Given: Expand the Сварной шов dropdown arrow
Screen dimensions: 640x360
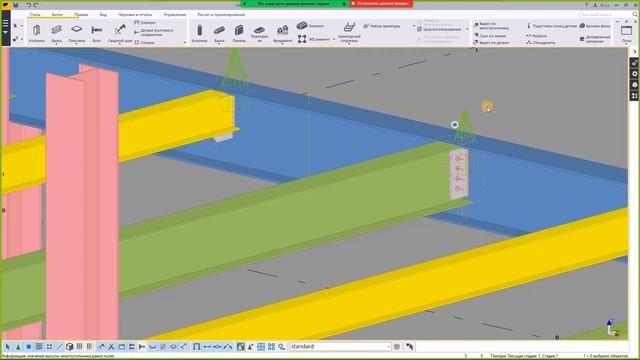Looking at the screenshot, I should click(120, 43).
